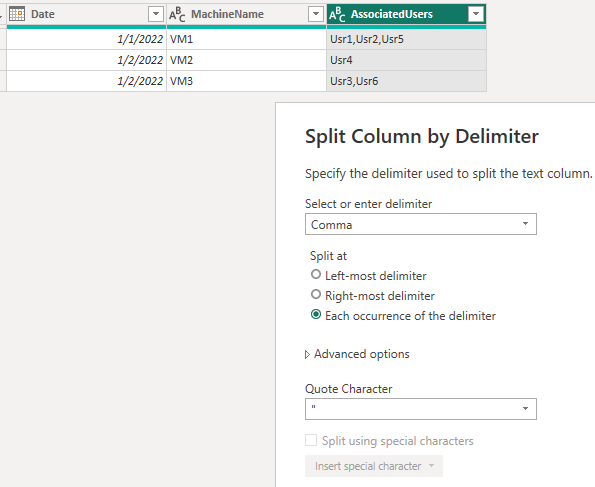
Task: Click the MachineName column ABC type icon
Action: pyautogui.click(x=177, y=14)
